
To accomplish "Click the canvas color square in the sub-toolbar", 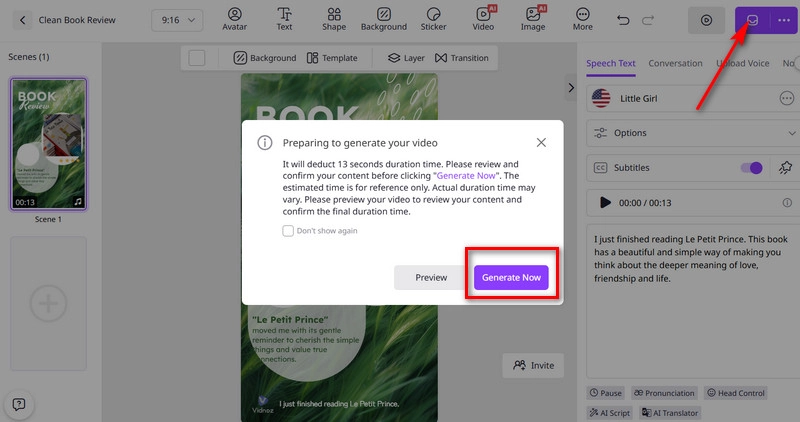I will (196, 58).
